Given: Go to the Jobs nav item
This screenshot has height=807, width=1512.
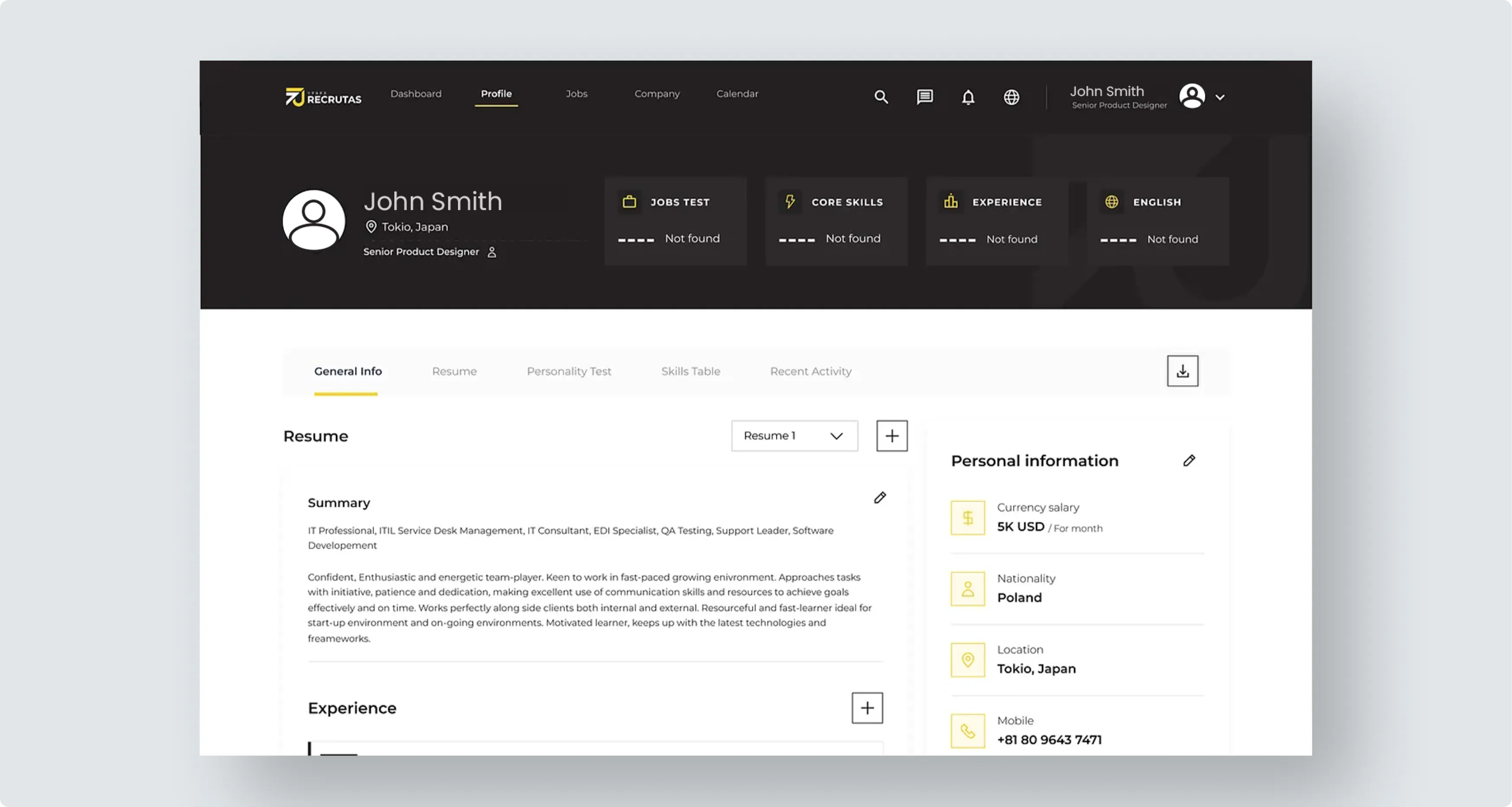Looking at the screenshot, I should click(x=577, y=94).
